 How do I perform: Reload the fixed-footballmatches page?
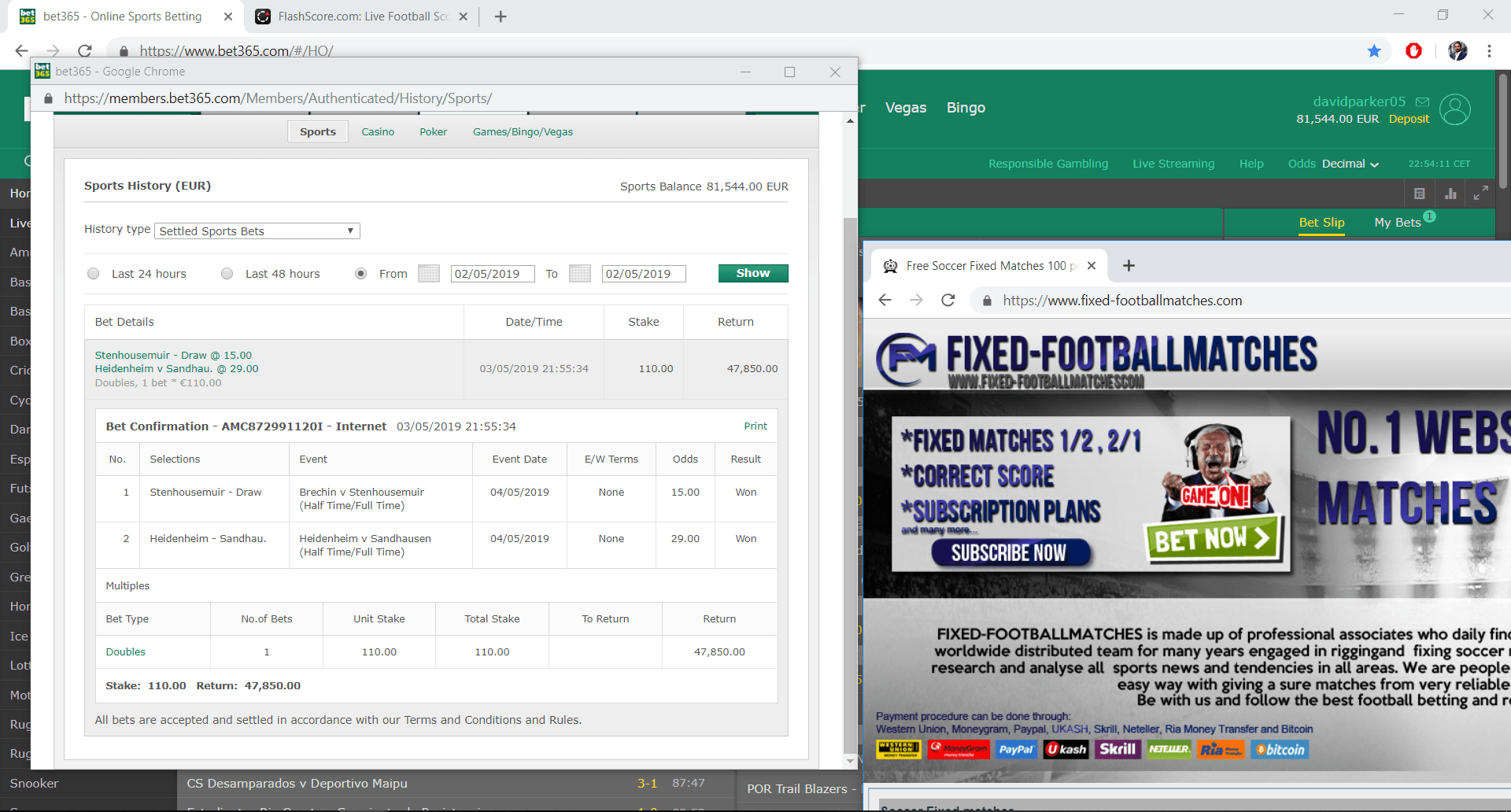[948, 300]
